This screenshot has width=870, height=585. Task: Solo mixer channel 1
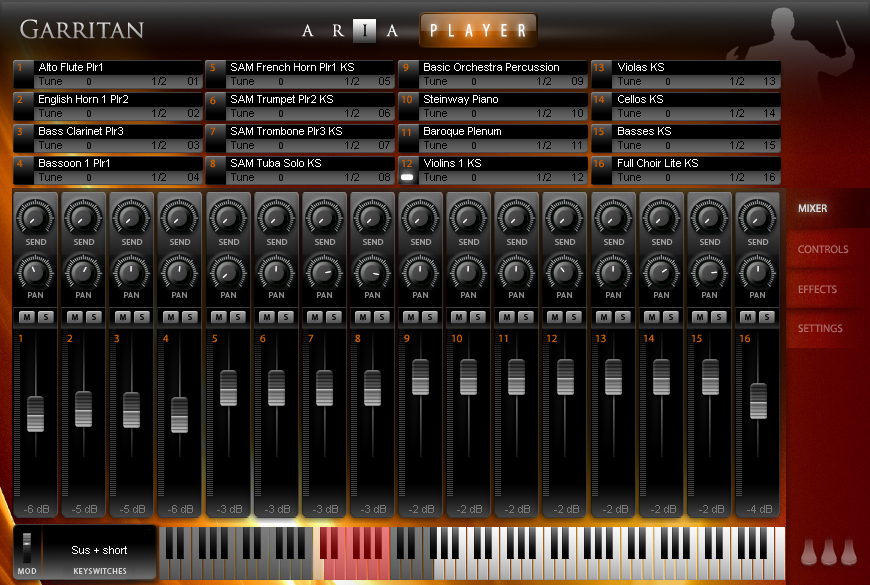point(45,317)
